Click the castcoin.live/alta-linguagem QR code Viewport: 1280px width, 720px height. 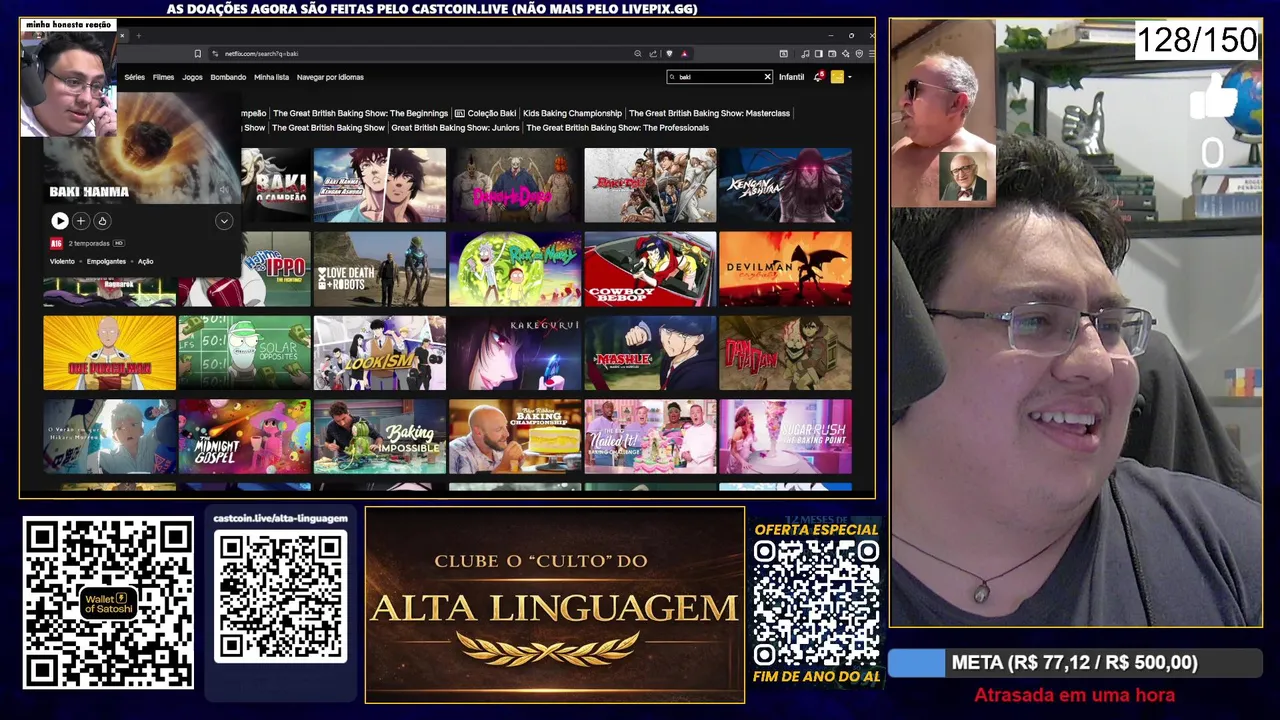tap(281, 597)
